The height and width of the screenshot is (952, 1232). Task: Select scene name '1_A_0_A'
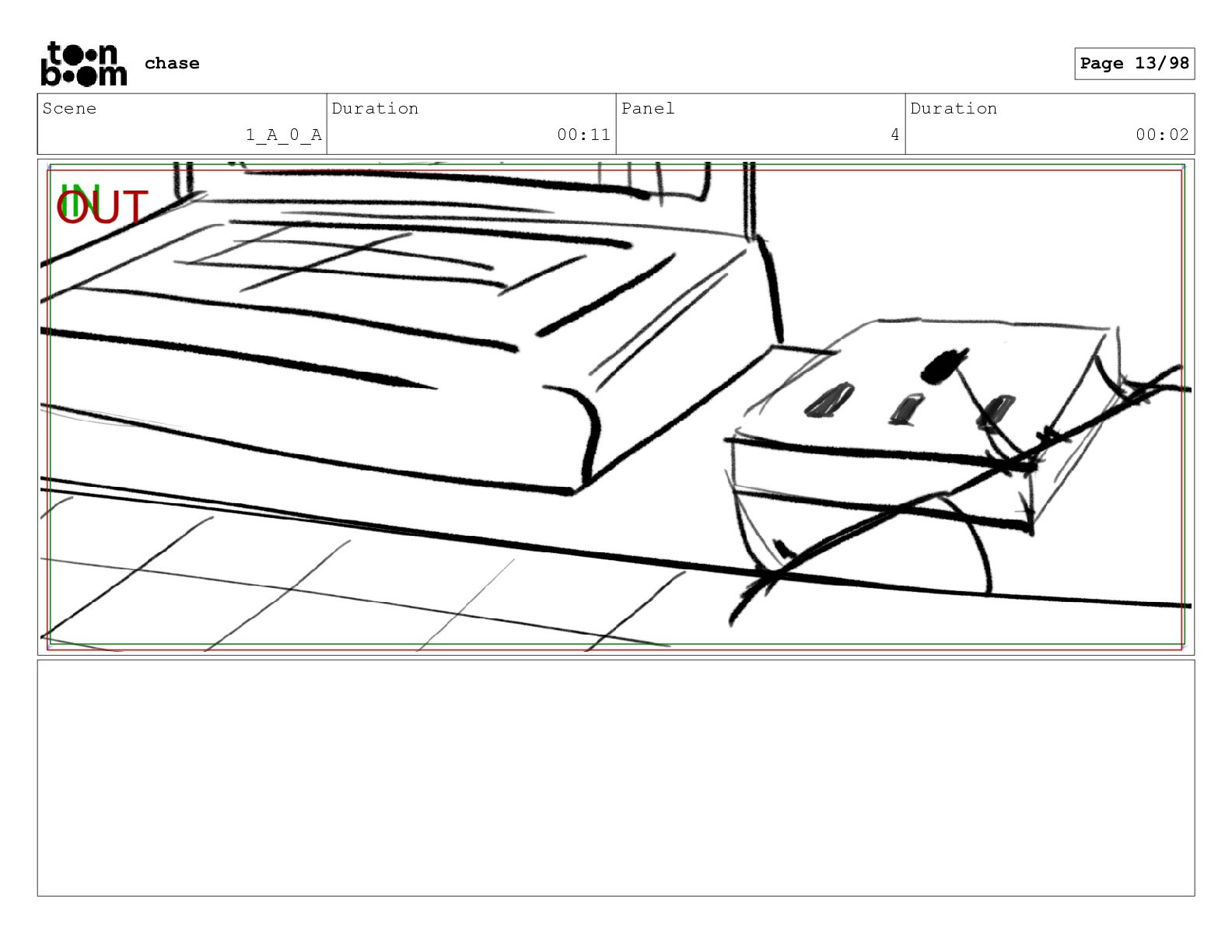tap(284, 135)
